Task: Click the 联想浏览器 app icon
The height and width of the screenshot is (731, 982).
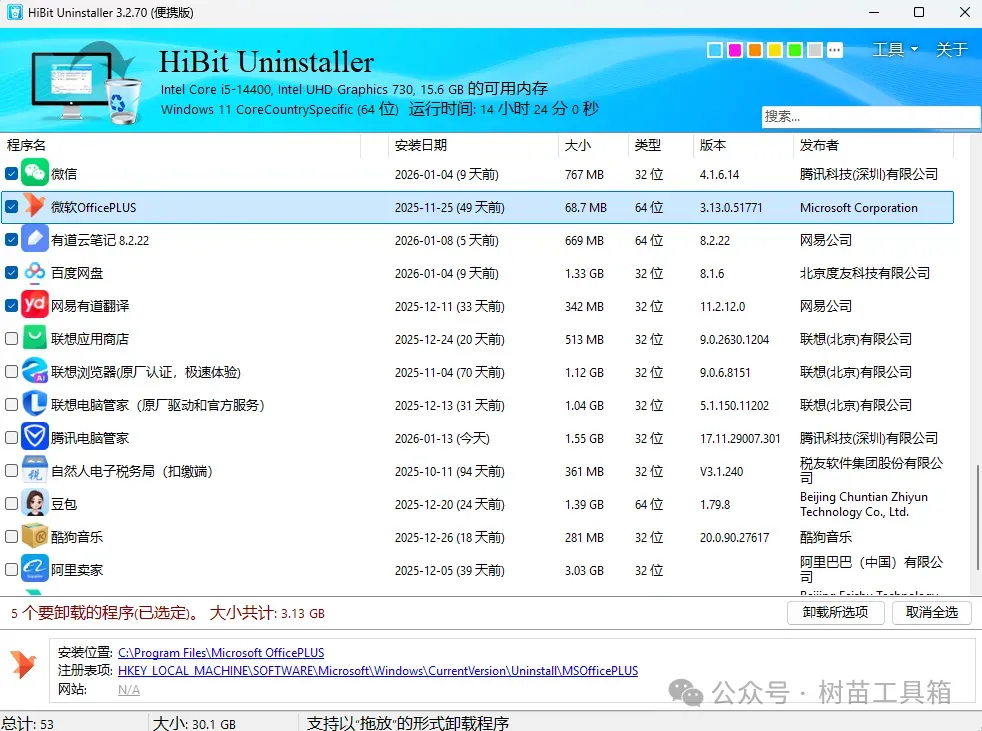Action: [34, 371]
